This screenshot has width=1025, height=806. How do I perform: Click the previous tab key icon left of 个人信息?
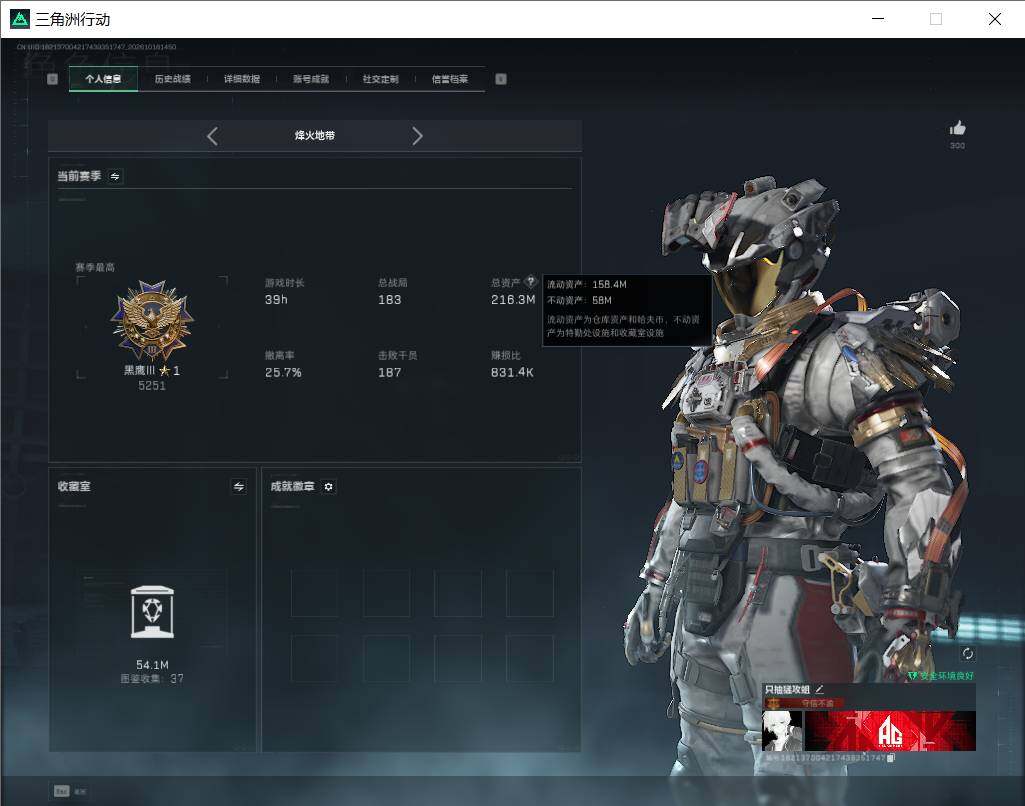click(53, 79)
